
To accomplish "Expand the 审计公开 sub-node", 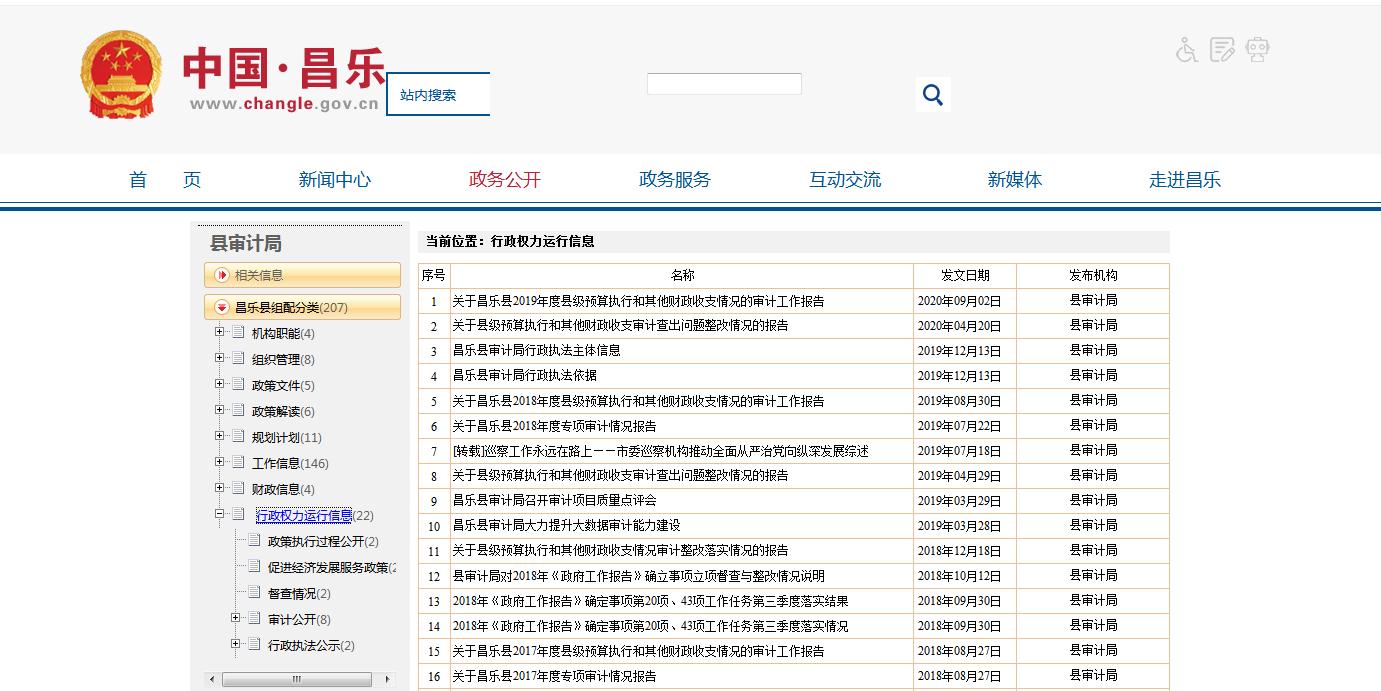I will click(236, 618).
